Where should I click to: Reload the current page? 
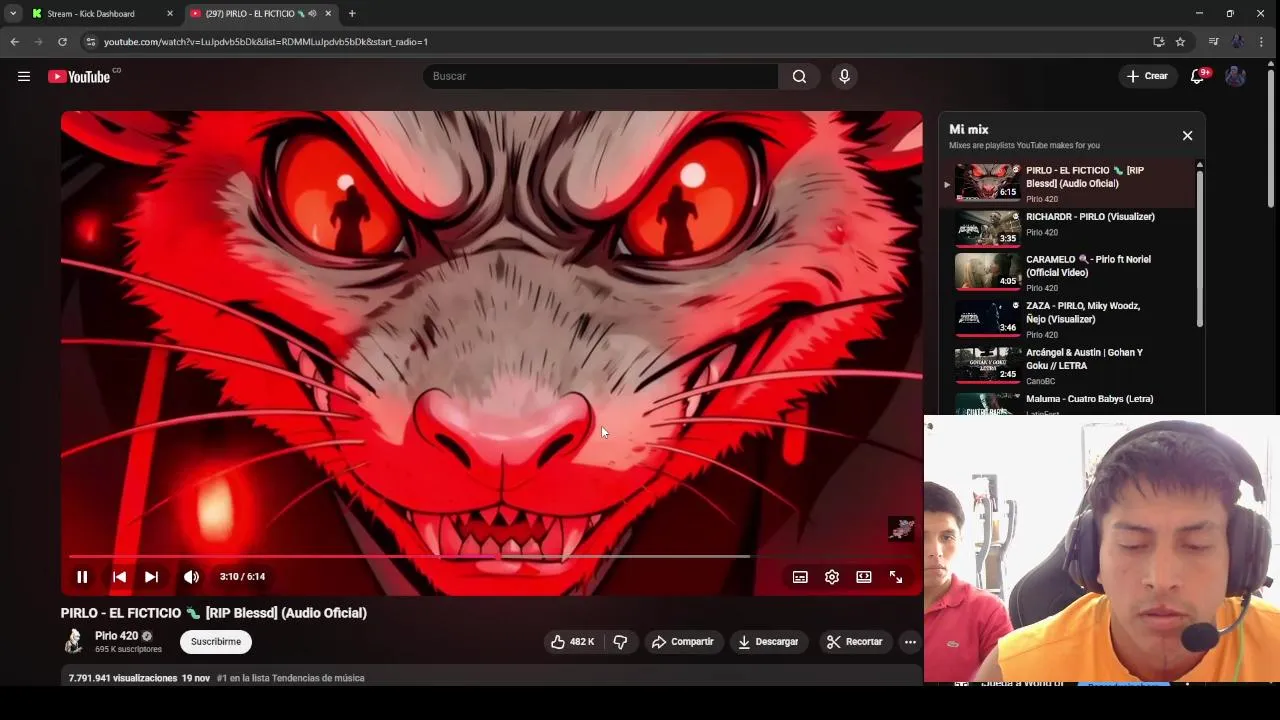pos(62,42)
